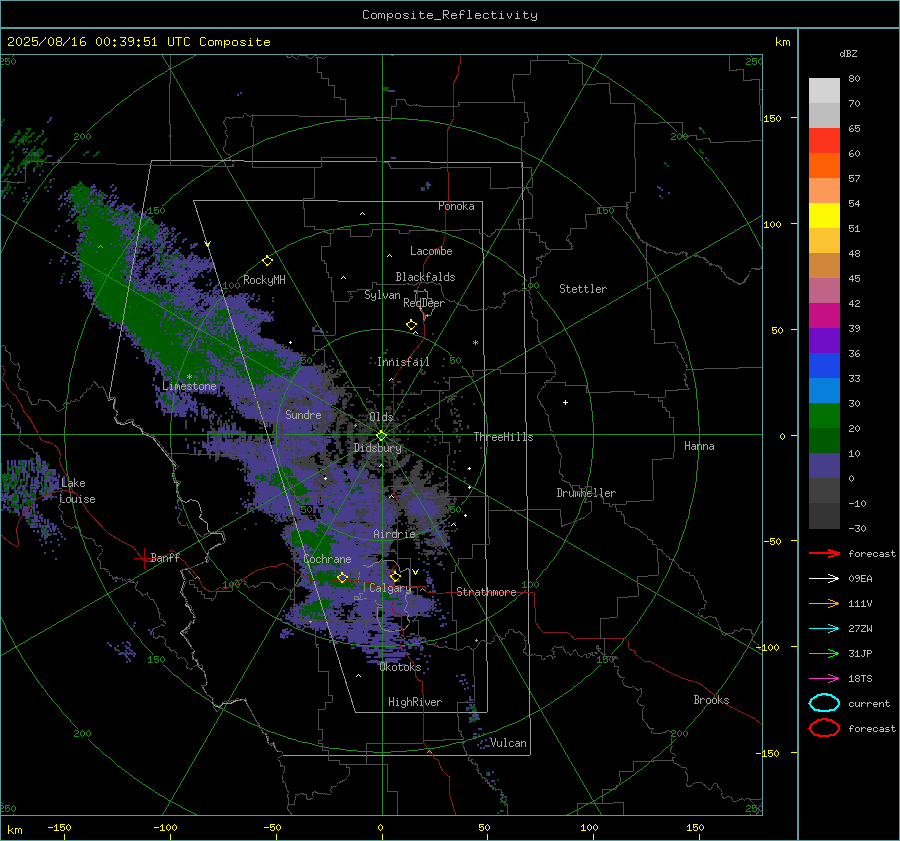Click the Olds city label
The image size is (900, 841).
[x=381, y=417]
